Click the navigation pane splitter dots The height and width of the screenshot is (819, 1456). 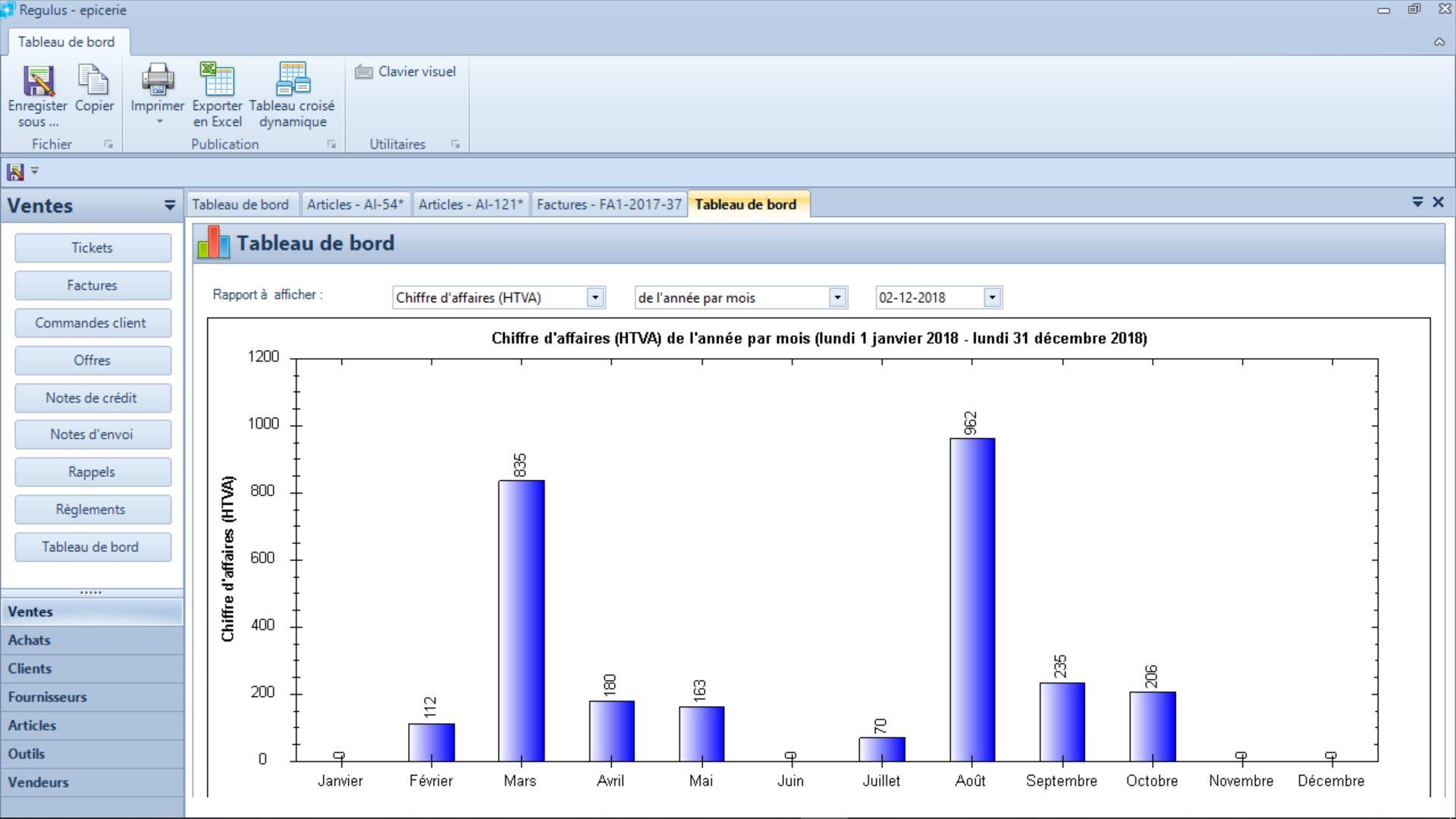91,592
